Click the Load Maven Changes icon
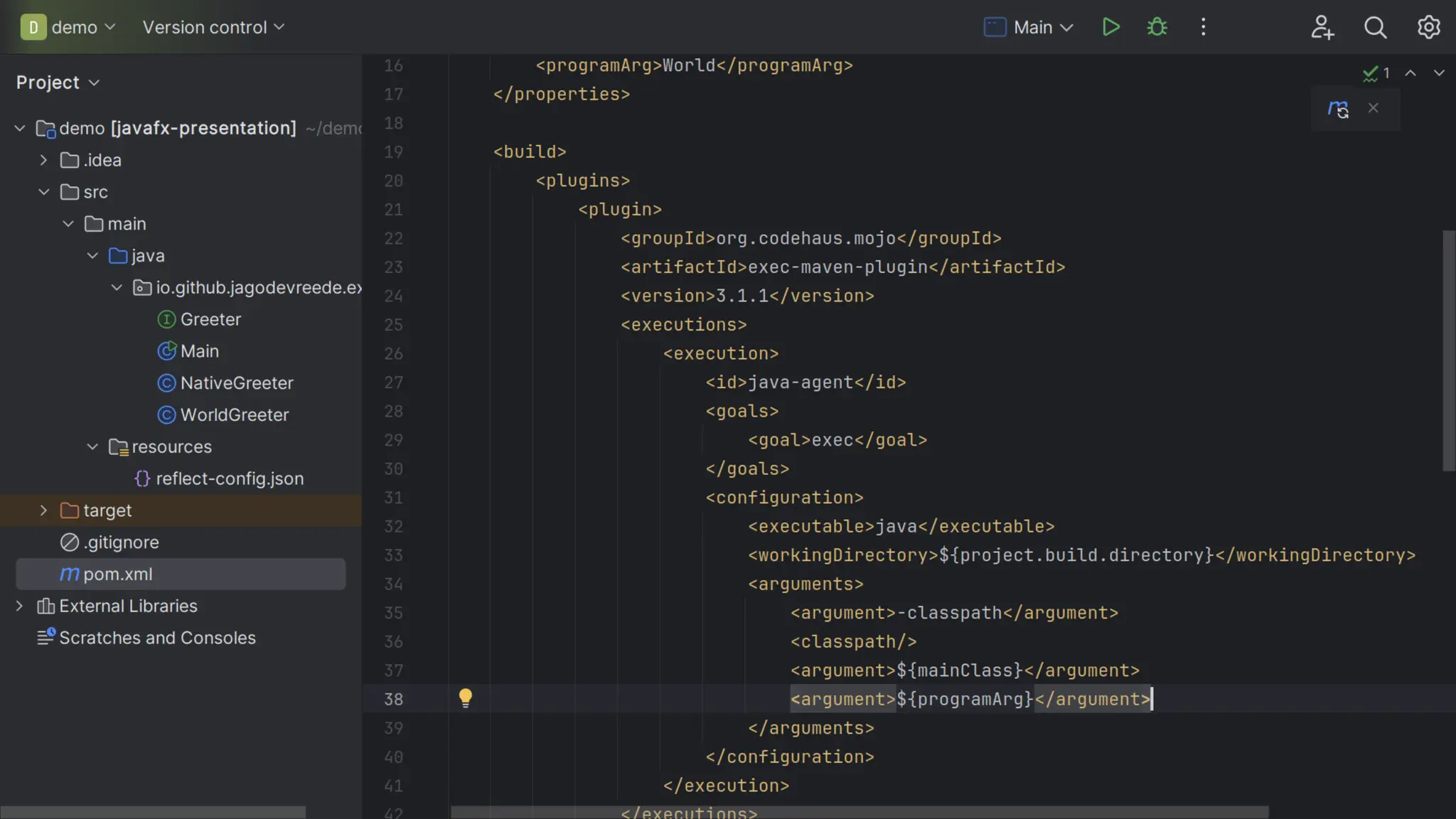 (x=1337, y=109)
